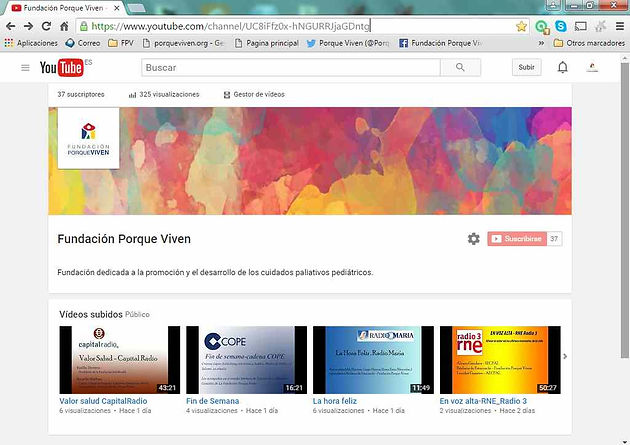
Task: Open Gestor de vídeos
Action: [254, 94]
